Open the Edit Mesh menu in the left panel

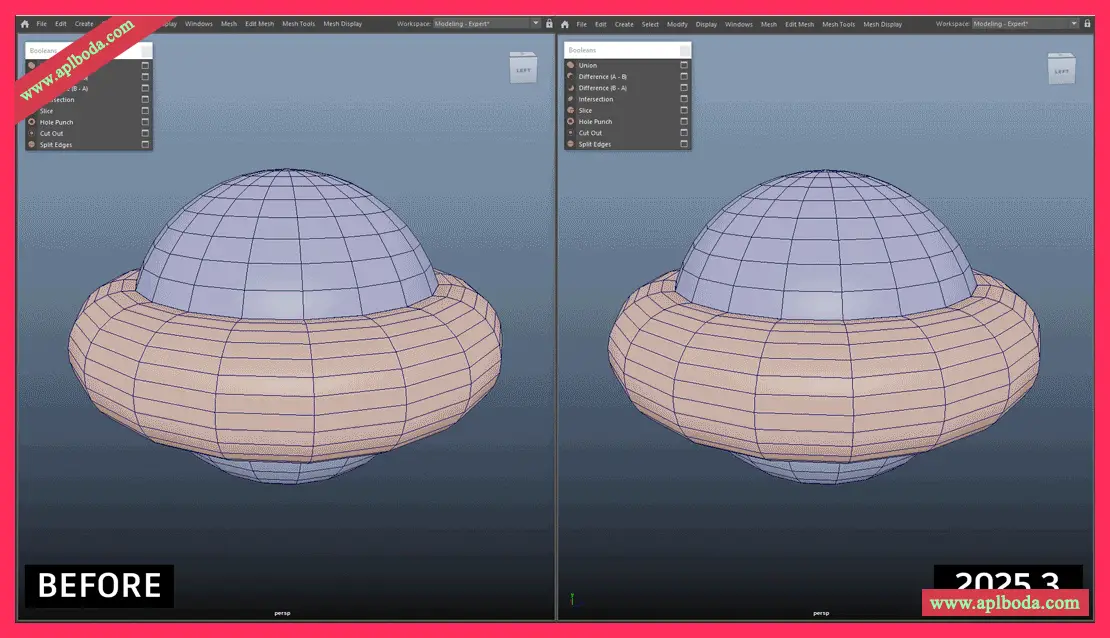point(260,24)
